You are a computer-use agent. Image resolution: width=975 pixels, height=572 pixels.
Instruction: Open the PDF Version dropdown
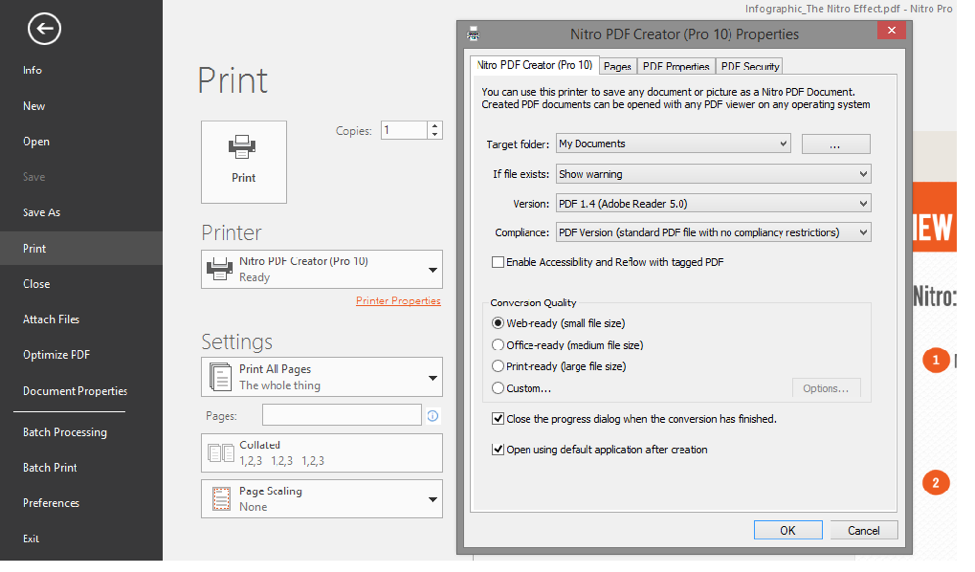point(713,203)
